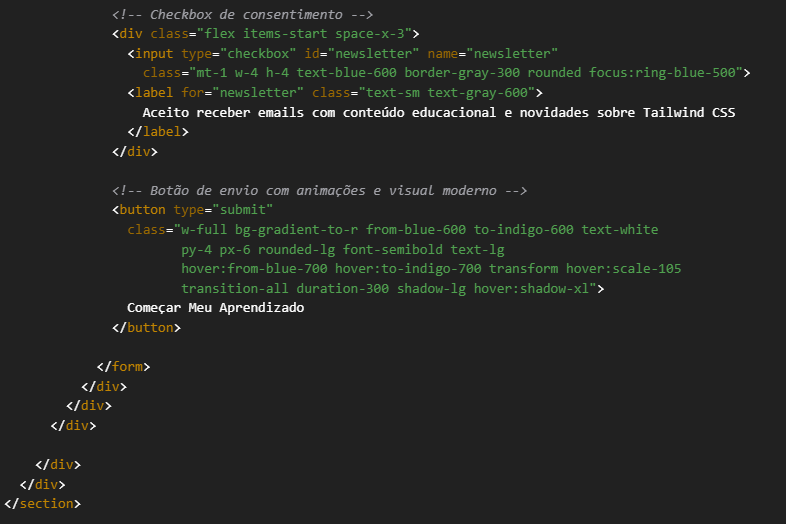Click the 'Começar Meu Aprendizado' button text
786x524 pixels.
216,308
